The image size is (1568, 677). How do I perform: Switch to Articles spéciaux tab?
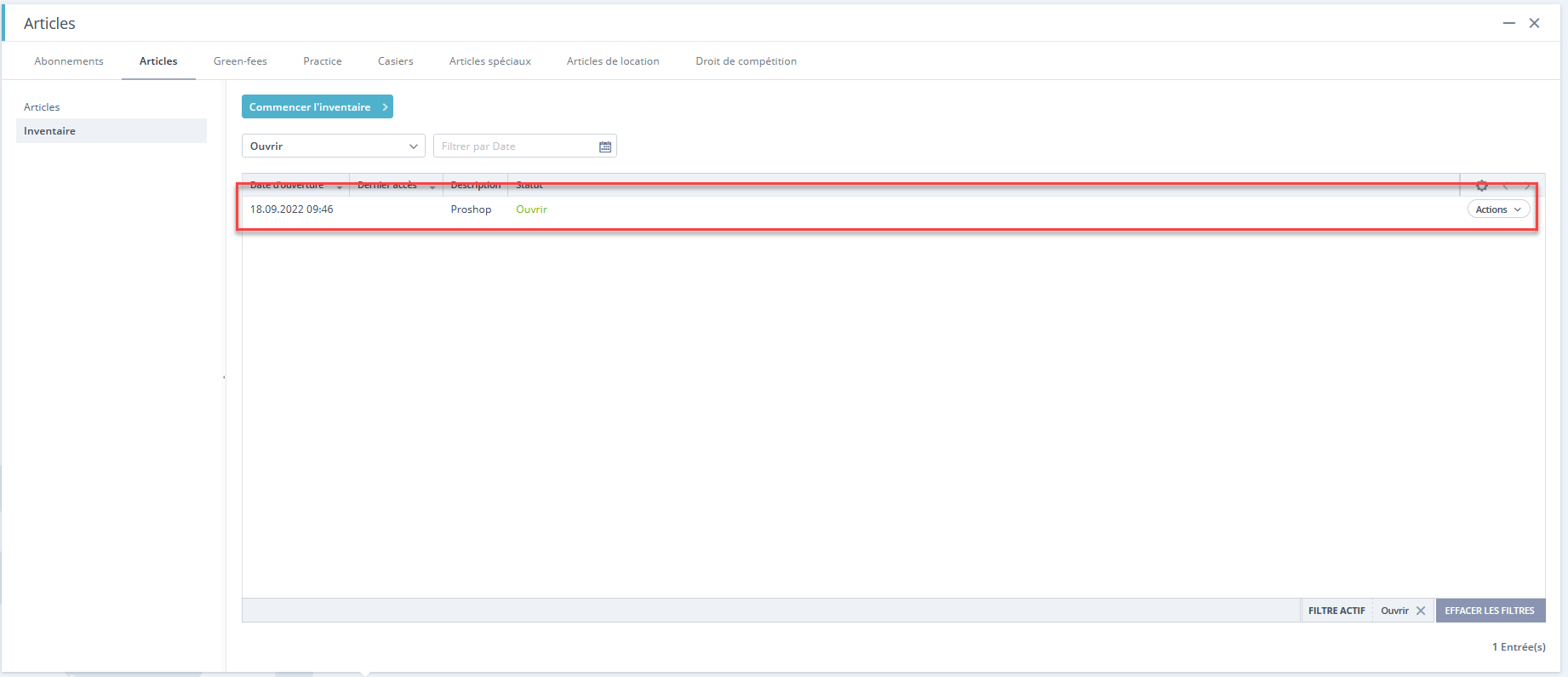pos(490,61)
